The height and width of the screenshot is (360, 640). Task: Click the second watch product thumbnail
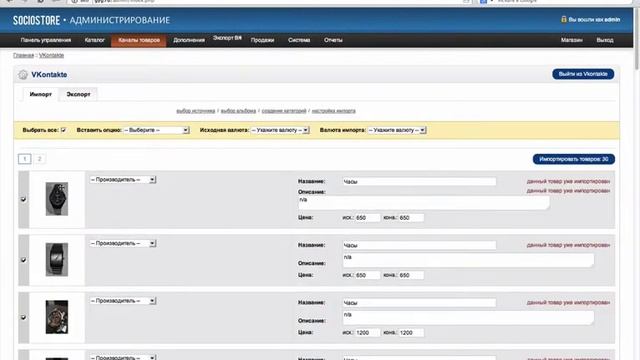57,260
